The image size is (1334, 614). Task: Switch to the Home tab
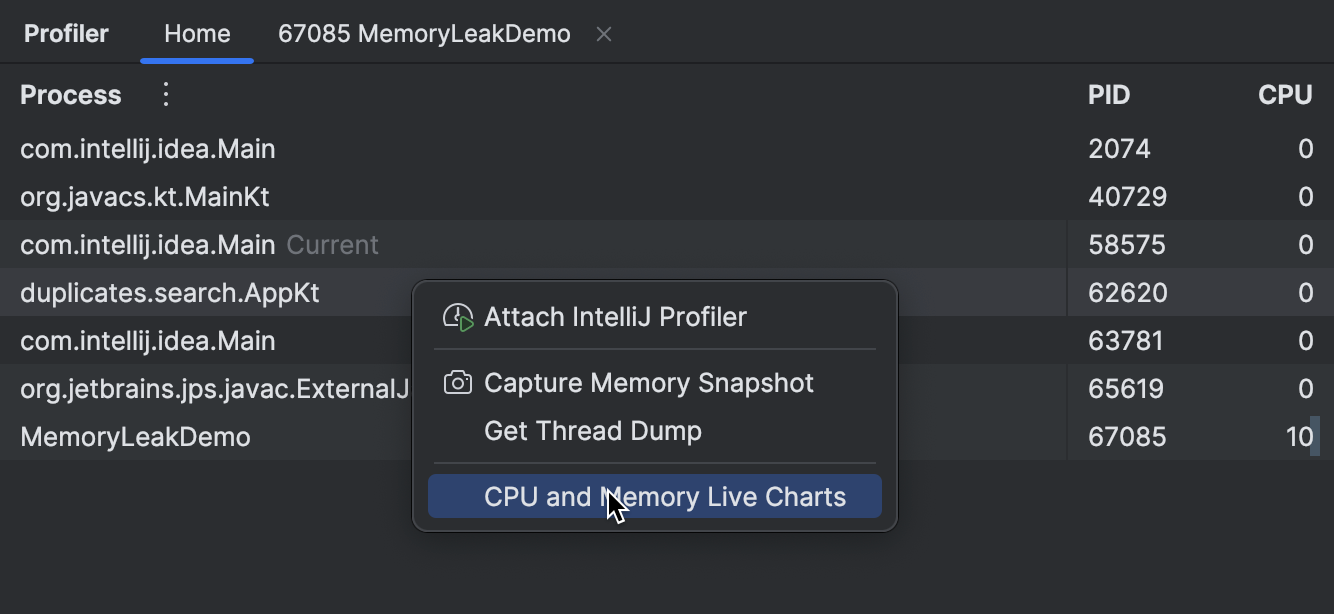point(196,33)
